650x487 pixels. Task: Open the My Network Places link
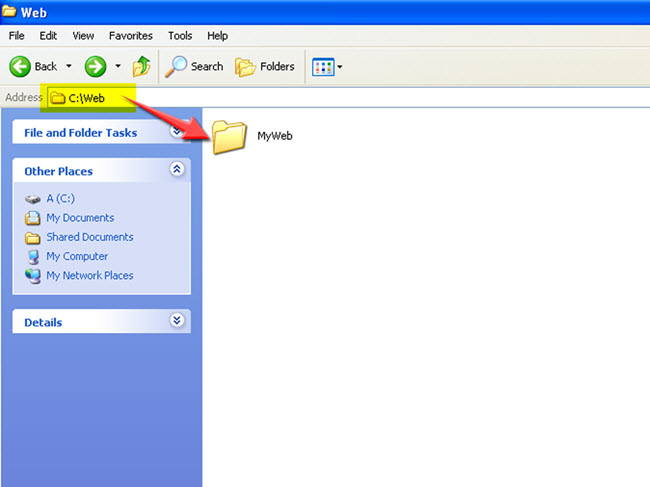click(90, 276)
